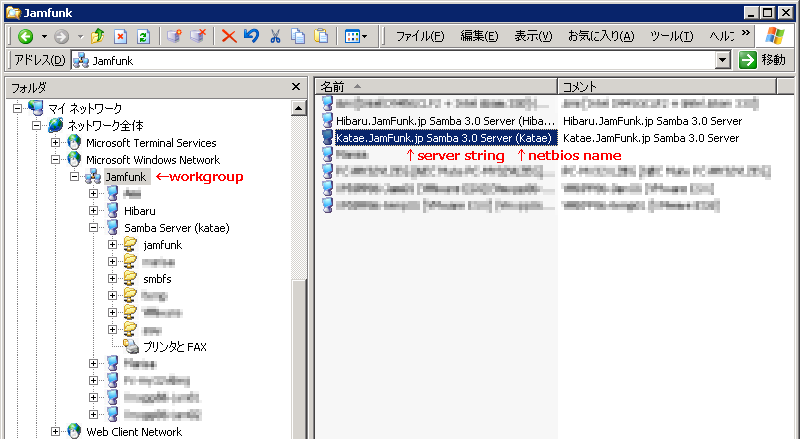This screenshot has width=800, height=439.
Task: Click the Jamfunk workgroup icon in address bar
Action: tap(81, 60)
